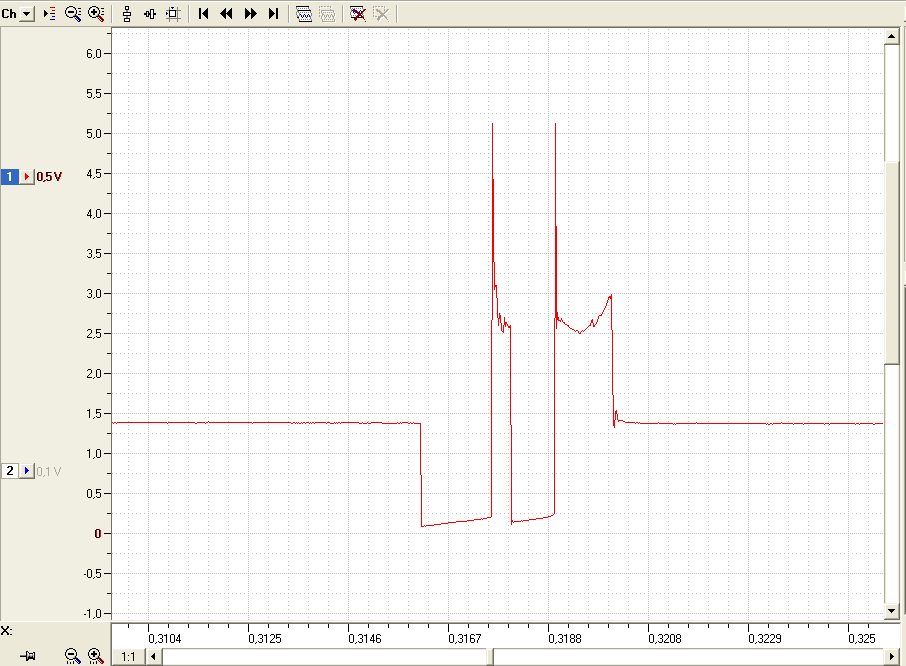Viewport: 906px width, 666px height.
Task: Click the waveform window icon
Action: [304, 14]
